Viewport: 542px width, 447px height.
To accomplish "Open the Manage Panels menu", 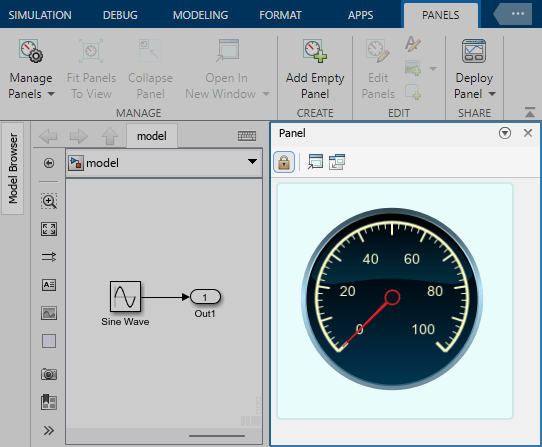I will [31, 69].
